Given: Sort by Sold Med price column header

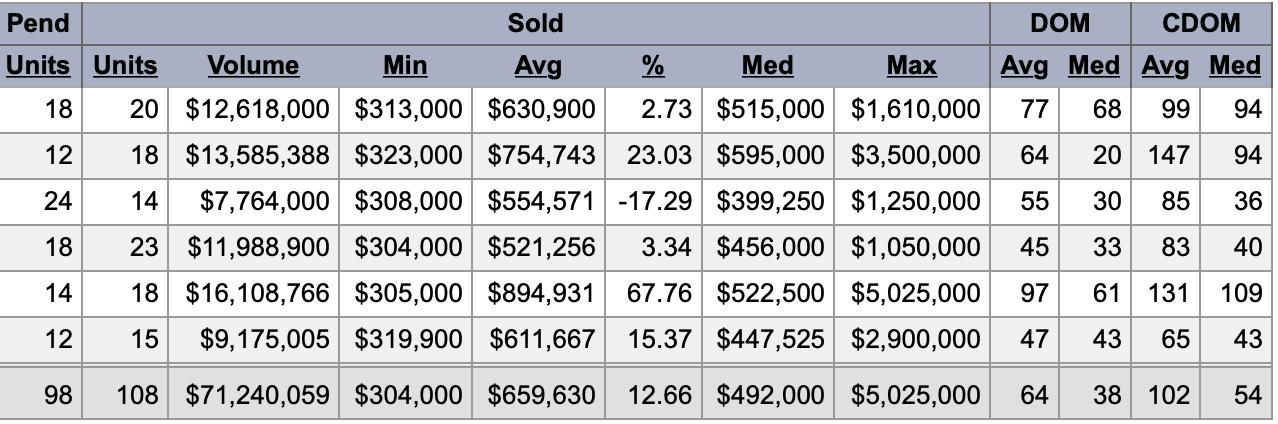Looking at the screenshot, I should (767, 66).
